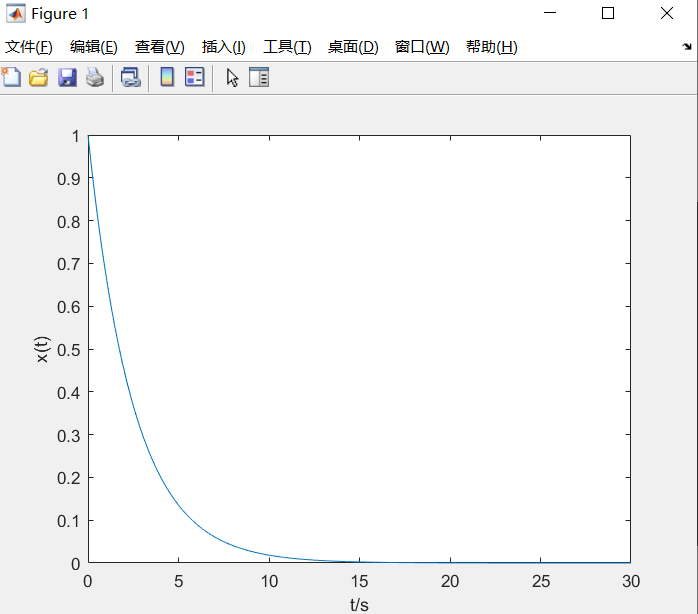Screen dimensions: 698x614
Task: Open the 插入(I) menu
Action: coord(223,47)
